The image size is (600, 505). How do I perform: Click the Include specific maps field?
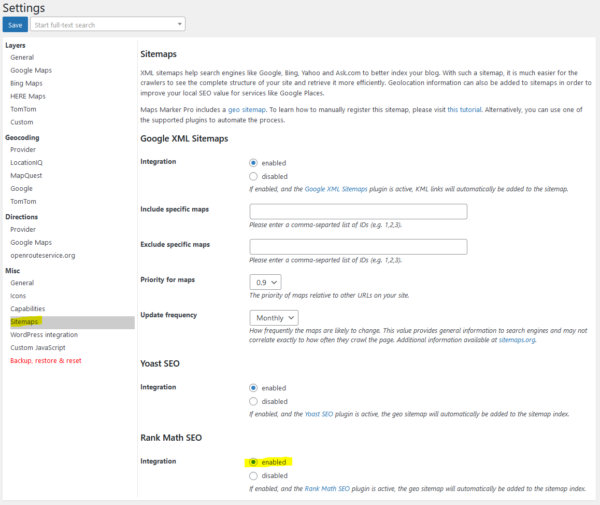pyautogui.click(x=357, y=211)
